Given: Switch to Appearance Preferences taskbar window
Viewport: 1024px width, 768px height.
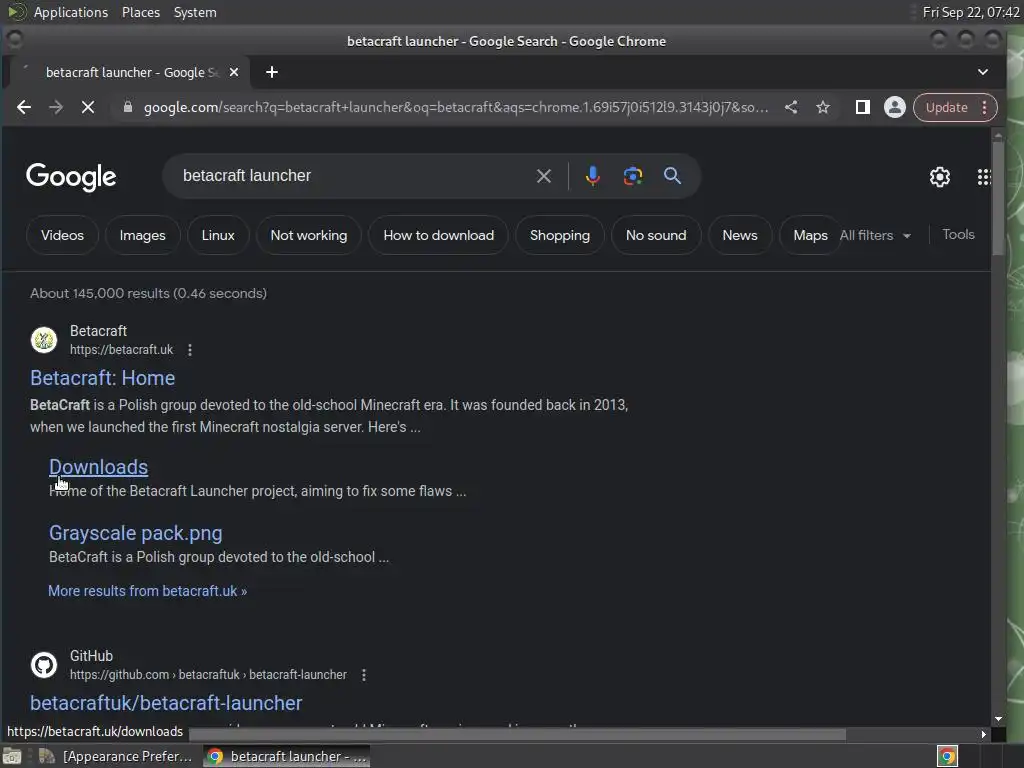Looking at the screenshot, I should 116,756.
